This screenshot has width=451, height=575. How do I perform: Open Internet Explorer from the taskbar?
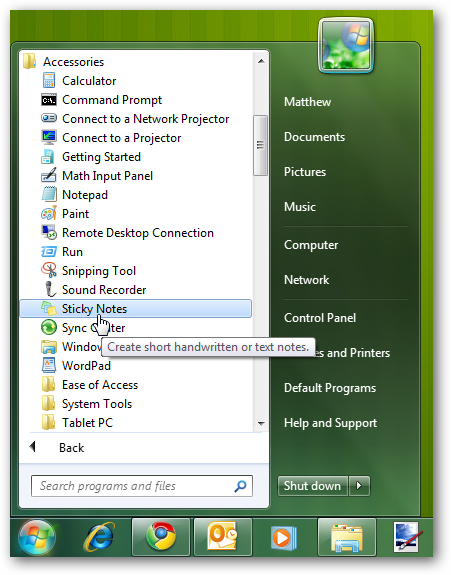[x=99, y=537]
